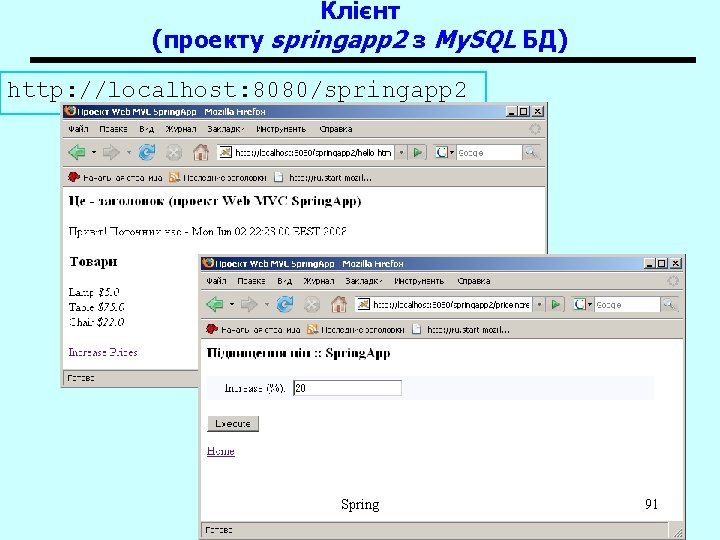The width and height of the screenshot is (720, 540).
Task: Open Журнал menu in the rear window
Action: point(181,129)
